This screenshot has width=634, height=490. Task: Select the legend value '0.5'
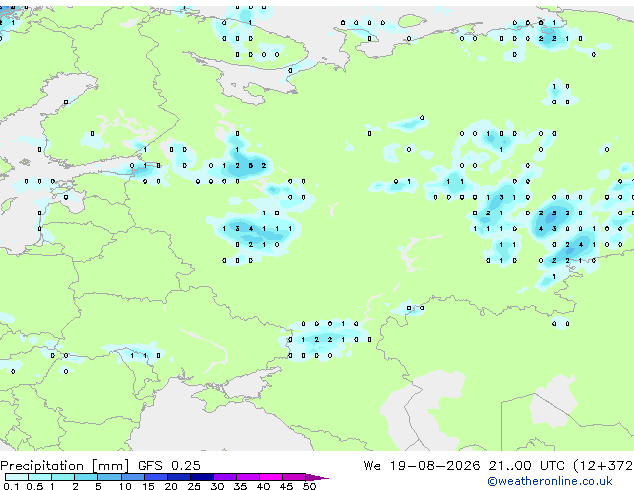click(34, 486)
